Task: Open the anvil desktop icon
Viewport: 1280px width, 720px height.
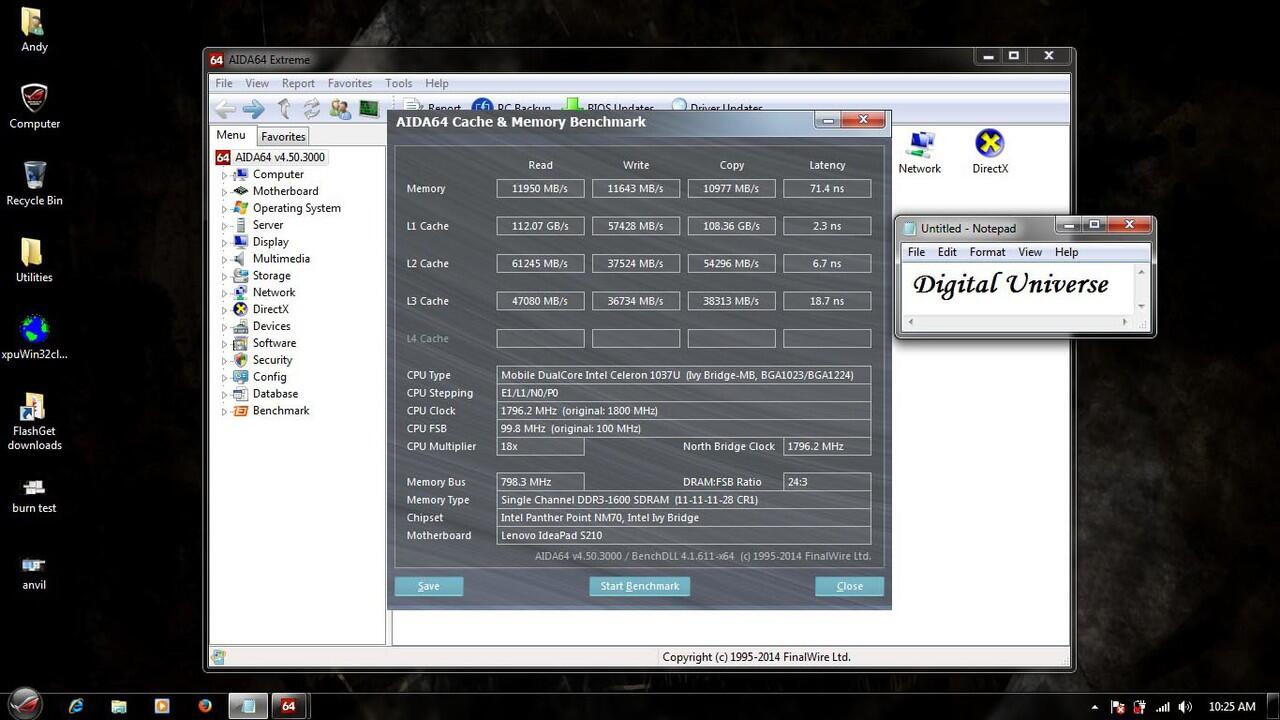Action: tap(34, 572)
